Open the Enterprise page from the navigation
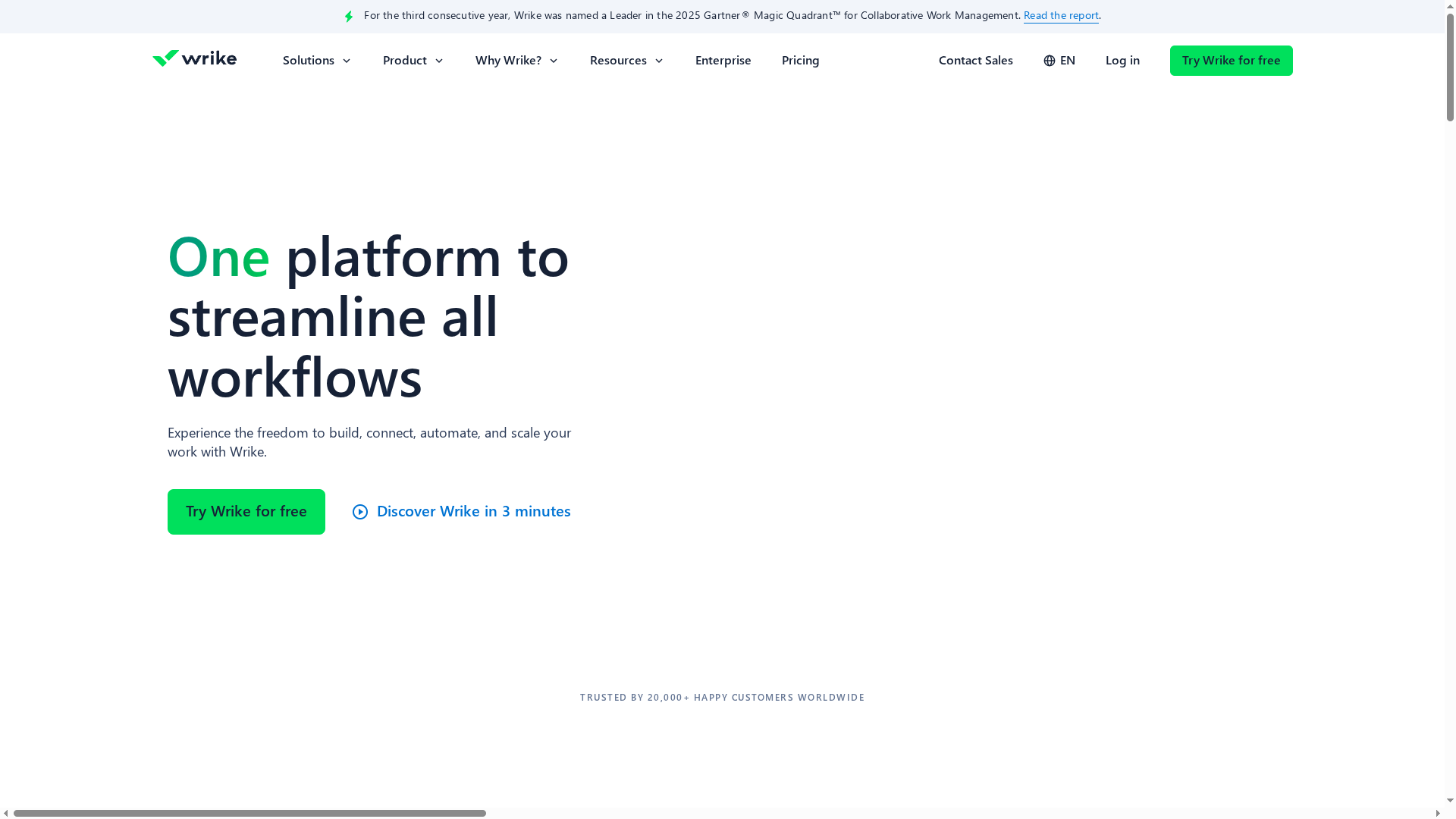 tap(723, 60)
